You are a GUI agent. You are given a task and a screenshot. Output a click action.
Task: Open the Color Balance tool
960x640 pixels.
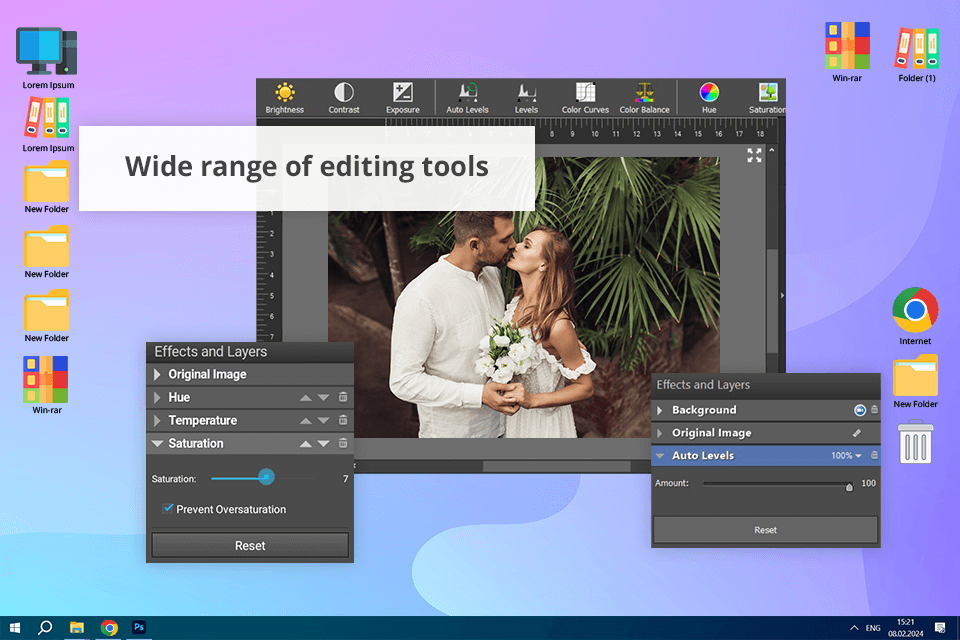[644, 98]
